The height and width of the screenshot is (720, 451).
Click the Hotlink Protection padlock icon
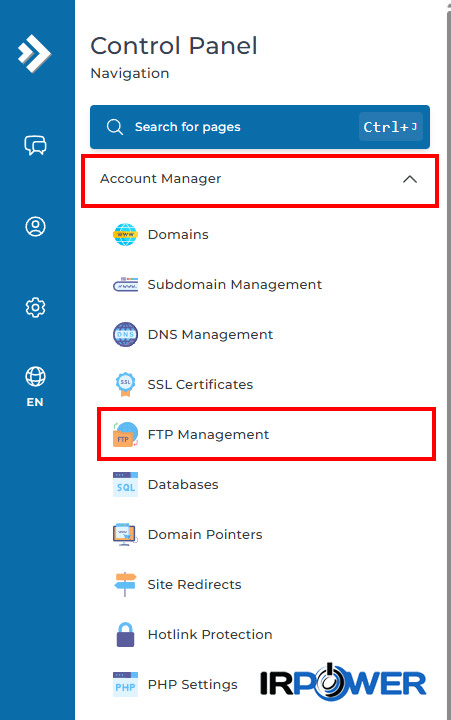125,635
